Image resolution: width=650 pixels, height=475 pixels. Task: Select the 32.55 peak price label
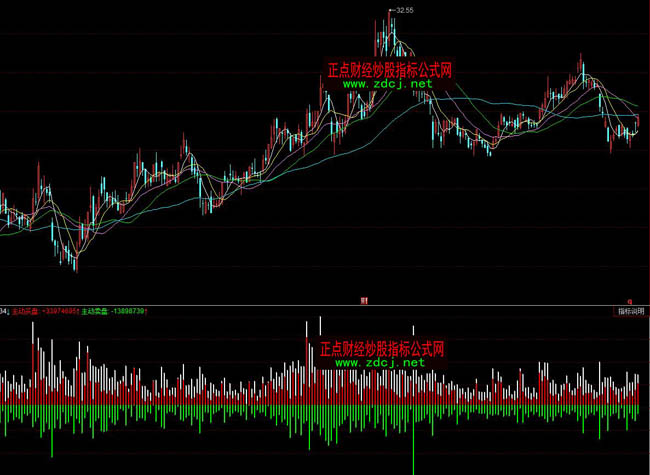pyautogui.click(x=405, y=10)
